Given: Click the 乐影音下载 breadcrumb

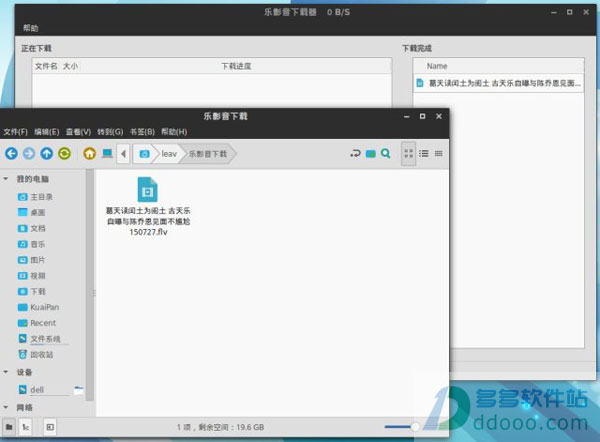Looking at the screenshot, I should coord(208,154).
